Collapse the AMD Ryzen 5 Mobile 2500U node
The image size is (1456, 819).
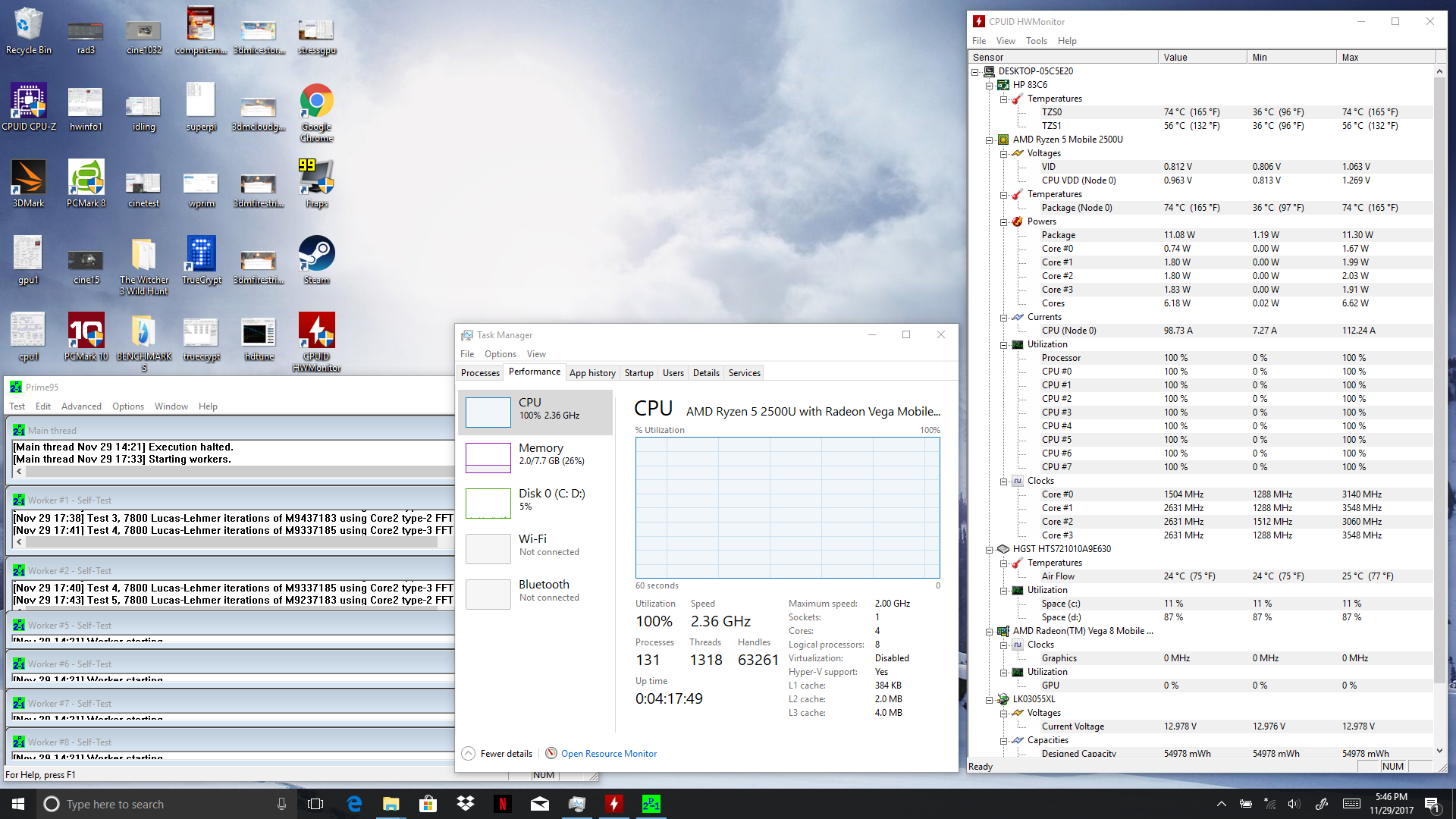coord(989,140)
